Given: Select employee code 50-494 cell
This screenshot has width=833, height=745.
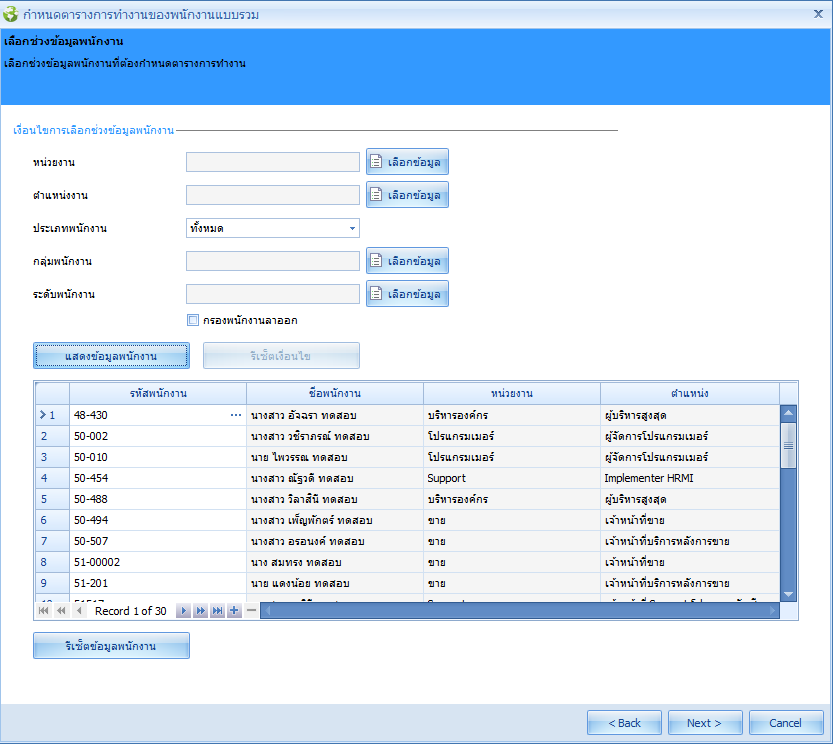Looking at the screenshot, I should 158,520.
